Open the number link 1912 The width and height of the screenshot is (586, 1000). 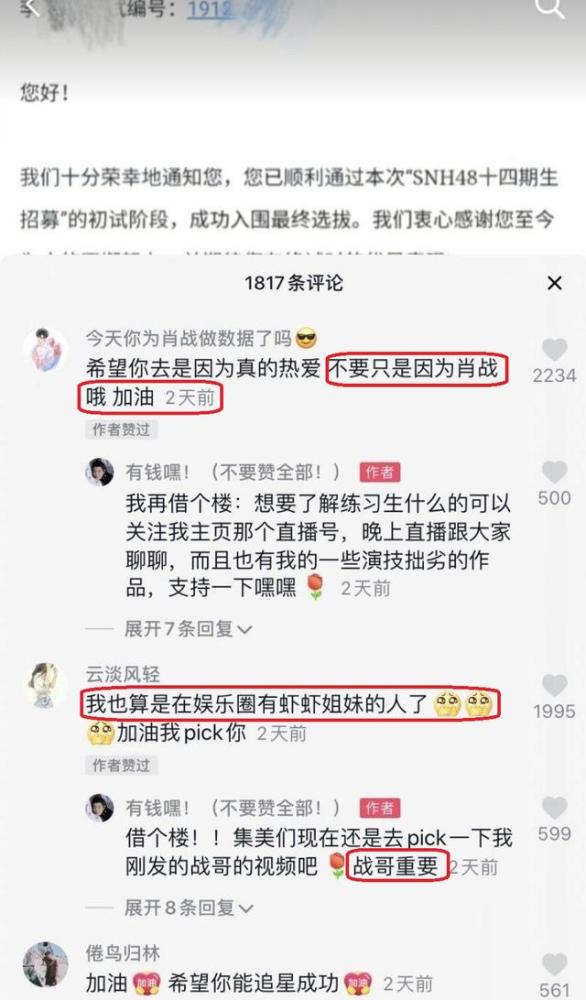[x=210, y=9]
